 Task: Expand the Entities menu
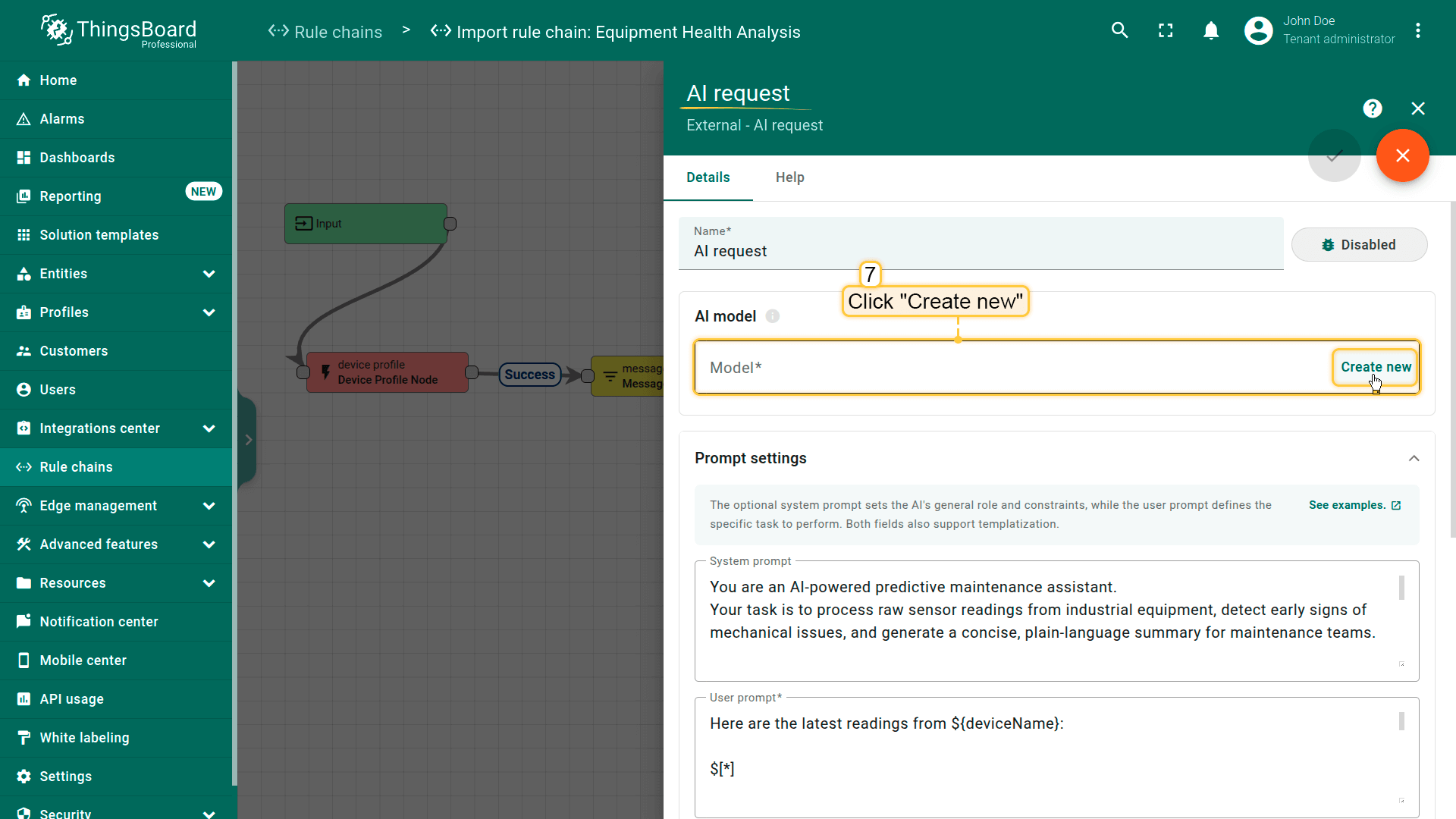click(209, 274)
